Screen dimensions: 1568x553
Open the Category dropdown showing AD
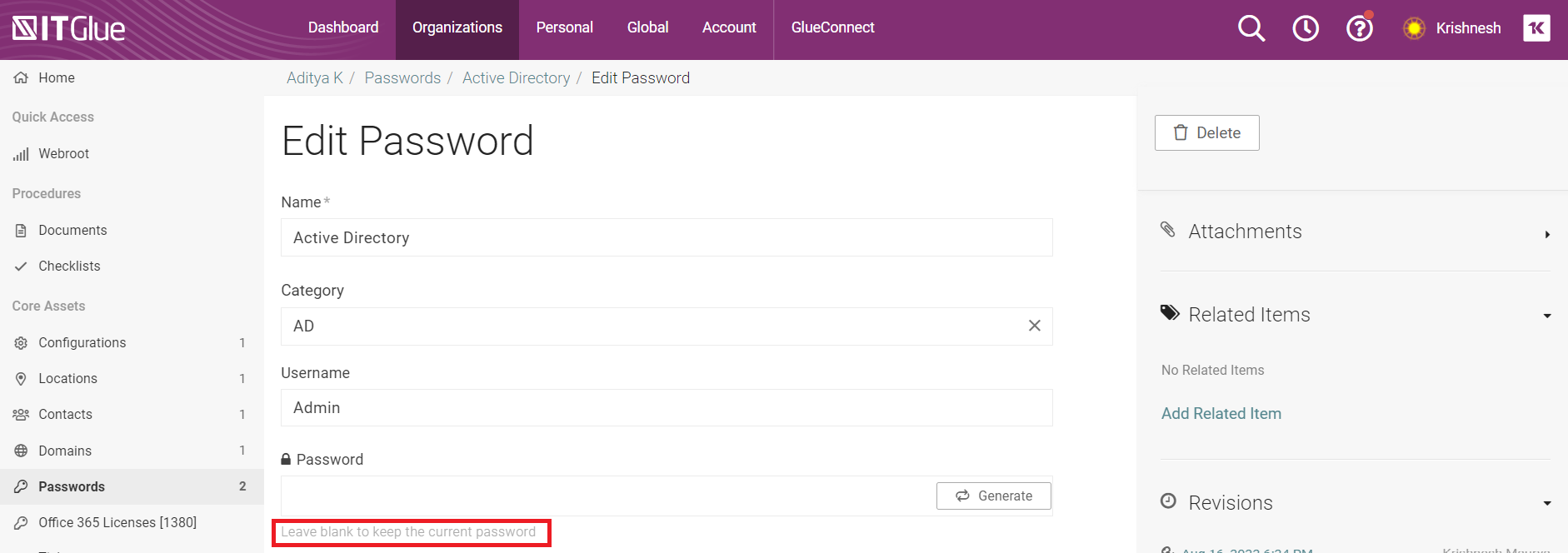667,326
